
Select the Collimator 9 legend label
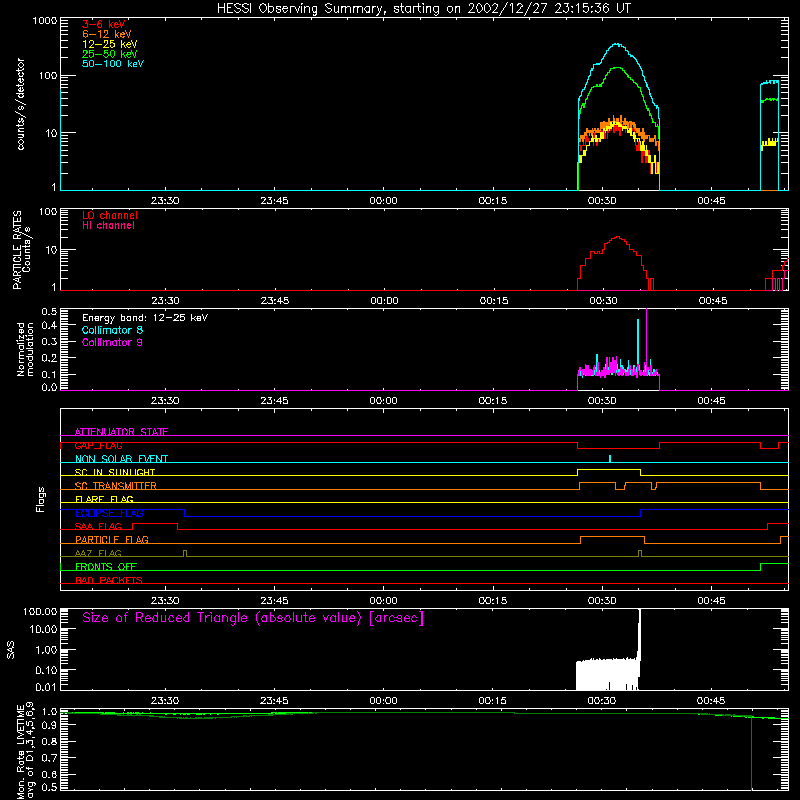point(112,342)
